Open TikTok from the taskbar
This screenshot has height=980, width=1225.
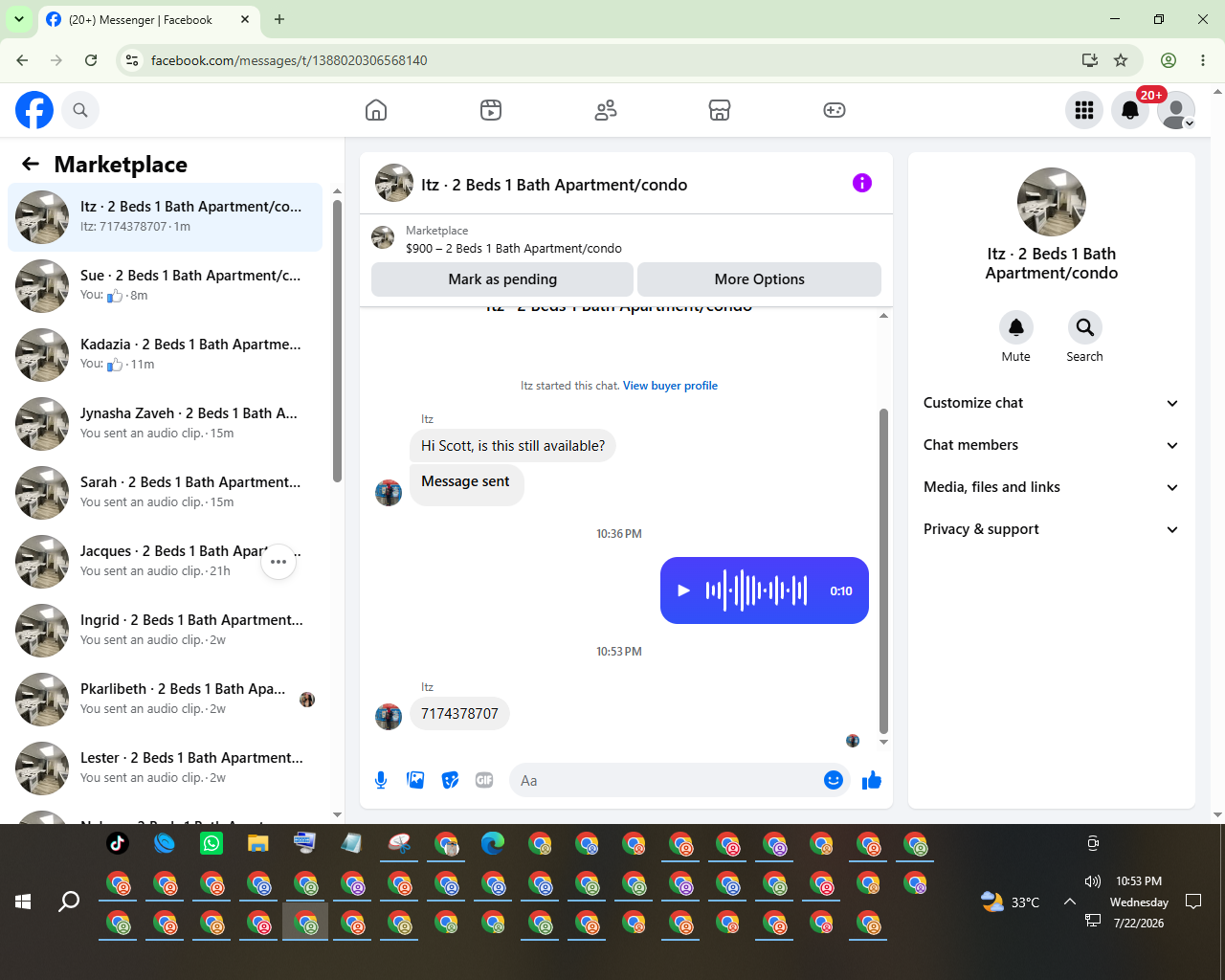pos(118,843)
